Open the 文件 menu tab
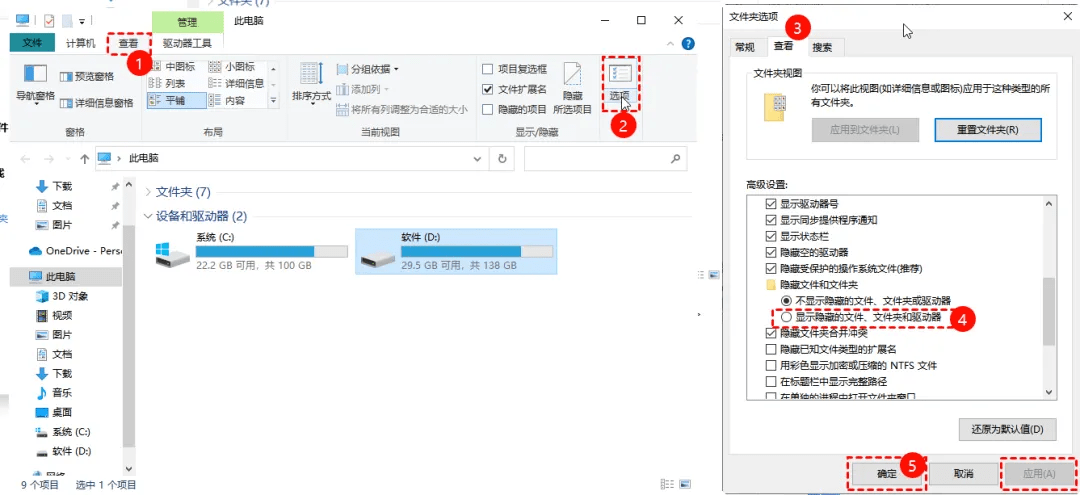 pyautogui.click(x=32, y=43)
